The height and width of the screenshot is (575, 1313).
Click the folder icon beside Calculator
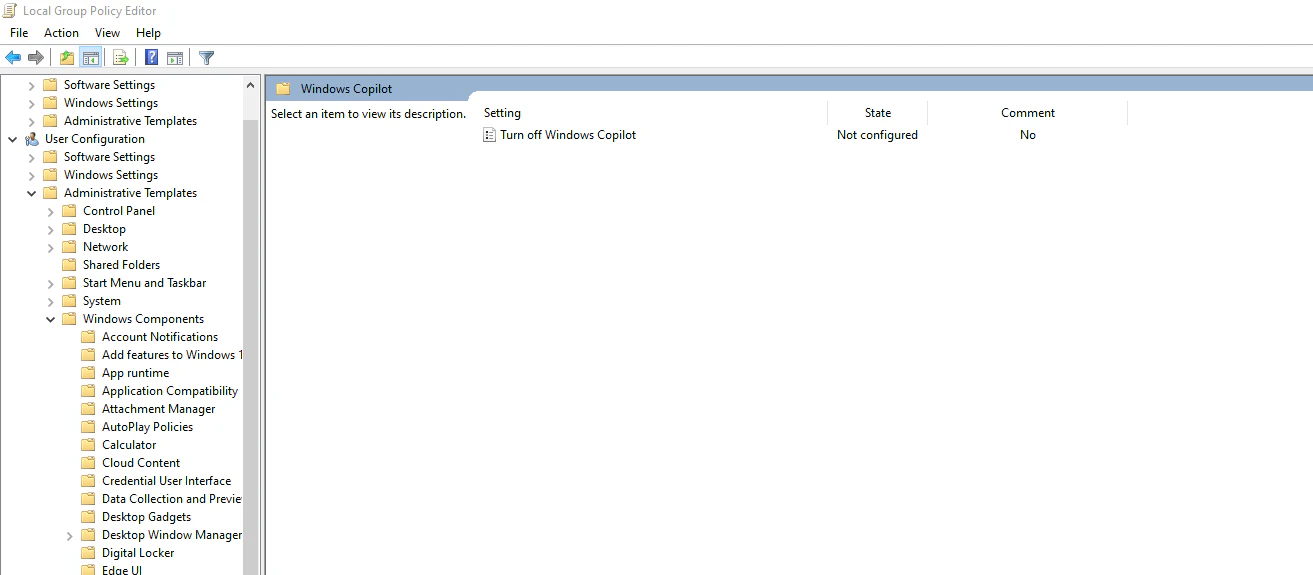(88, 445)
